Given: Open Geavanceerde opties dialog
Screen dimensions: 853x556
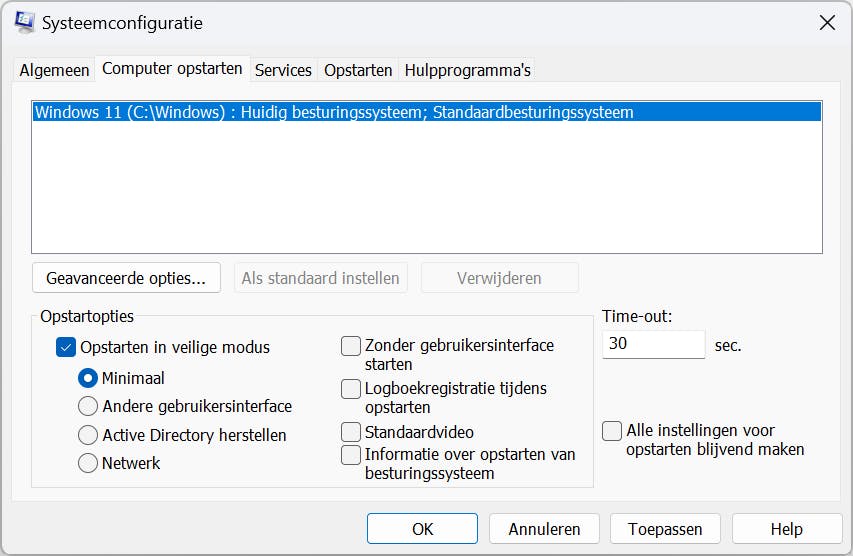Looking at the screenshot, I should click(126, 277).
